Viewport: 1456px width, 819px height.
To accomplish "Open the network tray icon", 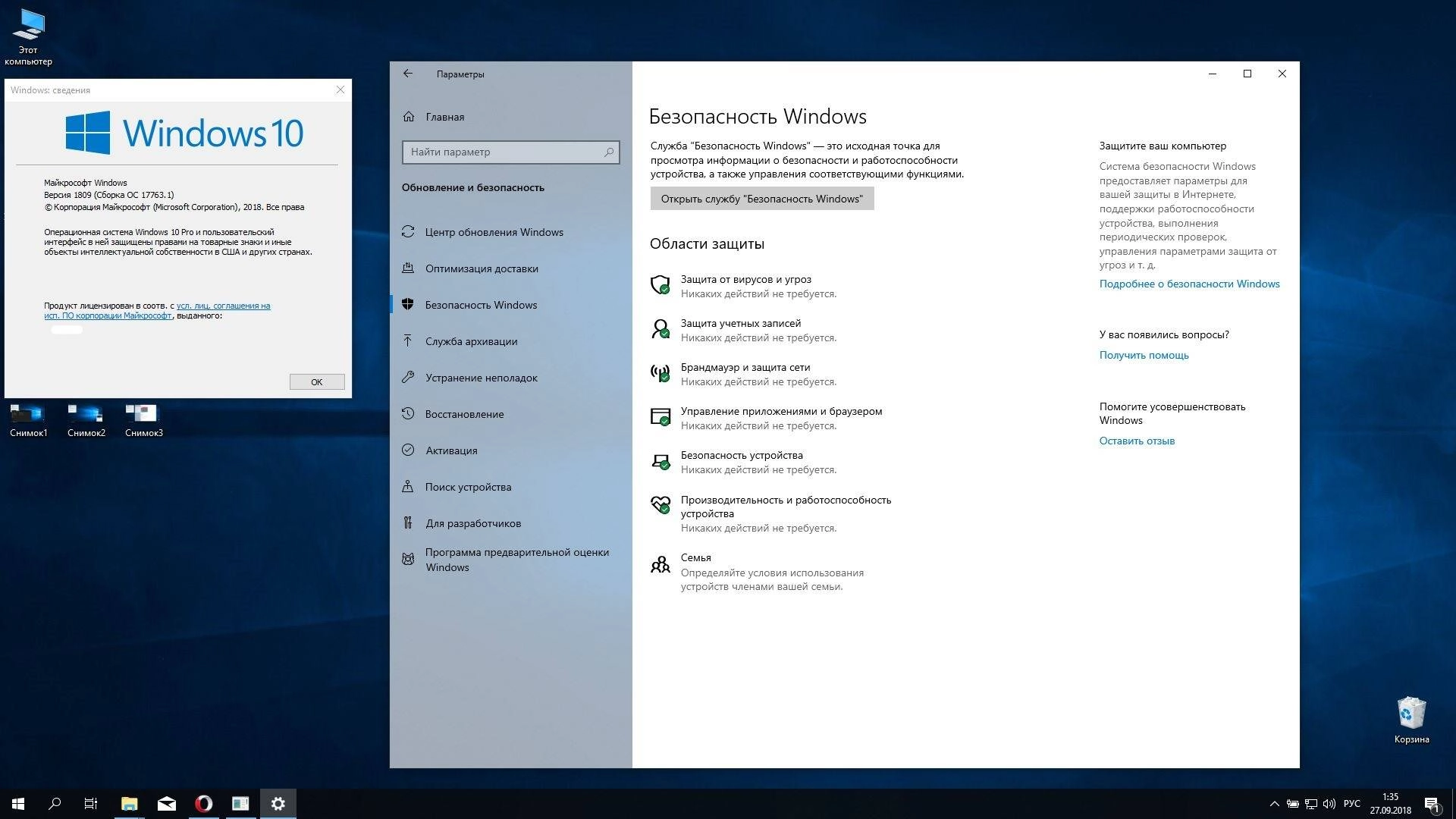I will point(1311,804).
